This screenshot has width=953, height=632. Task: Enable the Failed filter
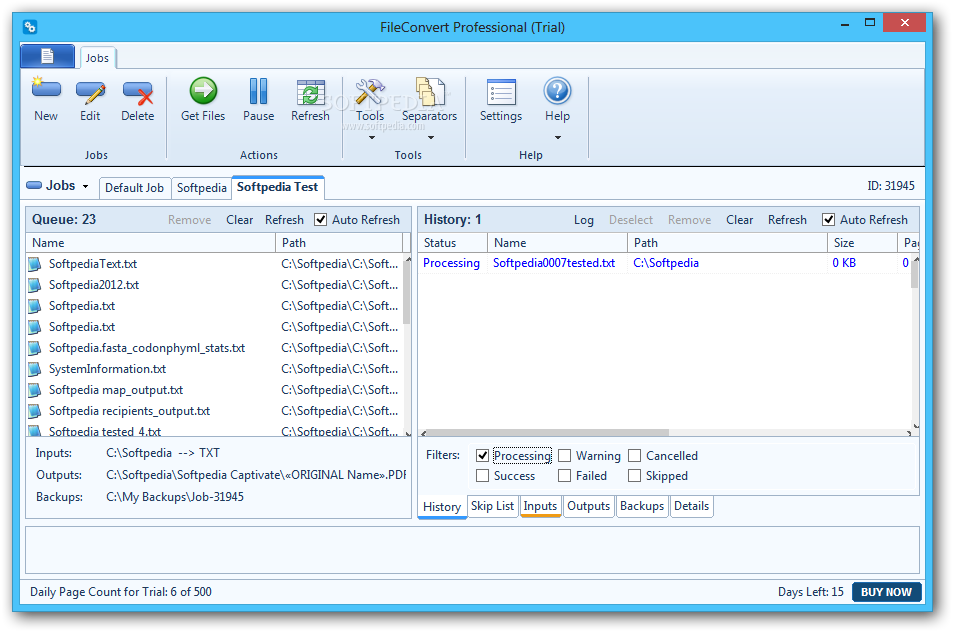coord(565,475)
